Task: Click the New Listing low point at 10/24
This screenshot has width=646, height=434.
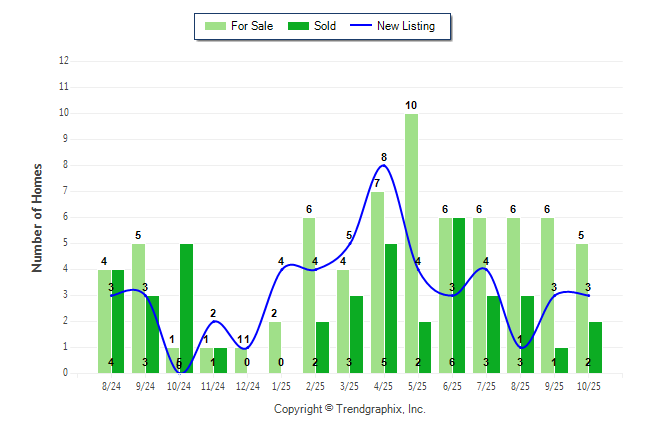Action: click(179, 372)
